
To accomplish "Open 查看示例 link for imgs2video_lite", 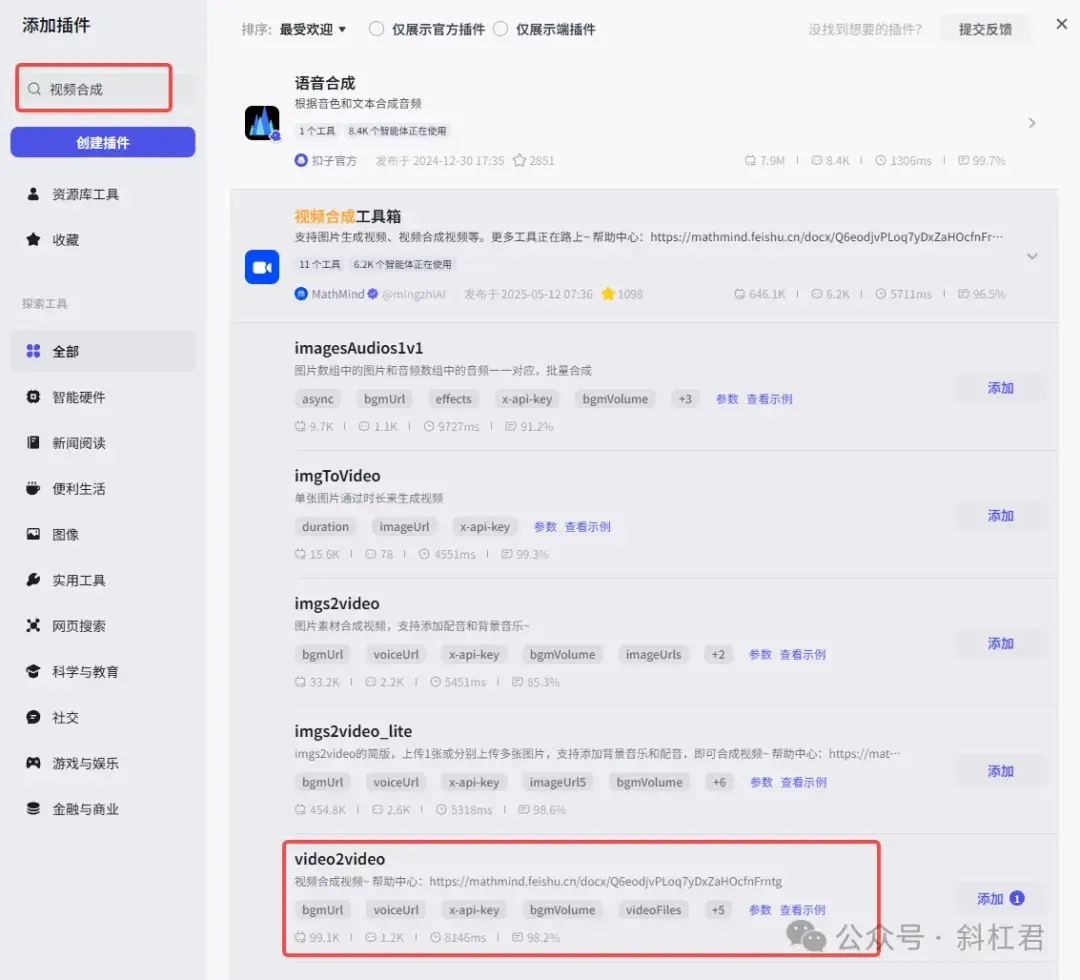I will (803, 782).
